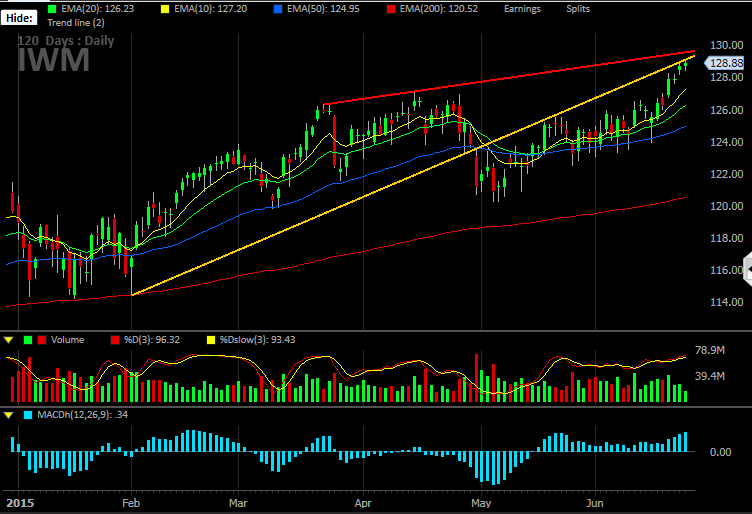The height and width of the screenshot is (514, 752).
Task: Click the 120 Days : Daily label
Action: pyautogui.click(x=66, y=41)
